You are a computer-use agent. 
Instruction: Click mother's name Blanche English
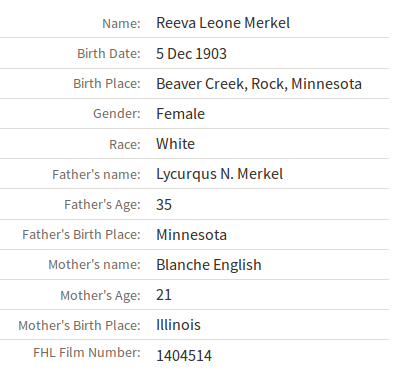coord(209,265)
